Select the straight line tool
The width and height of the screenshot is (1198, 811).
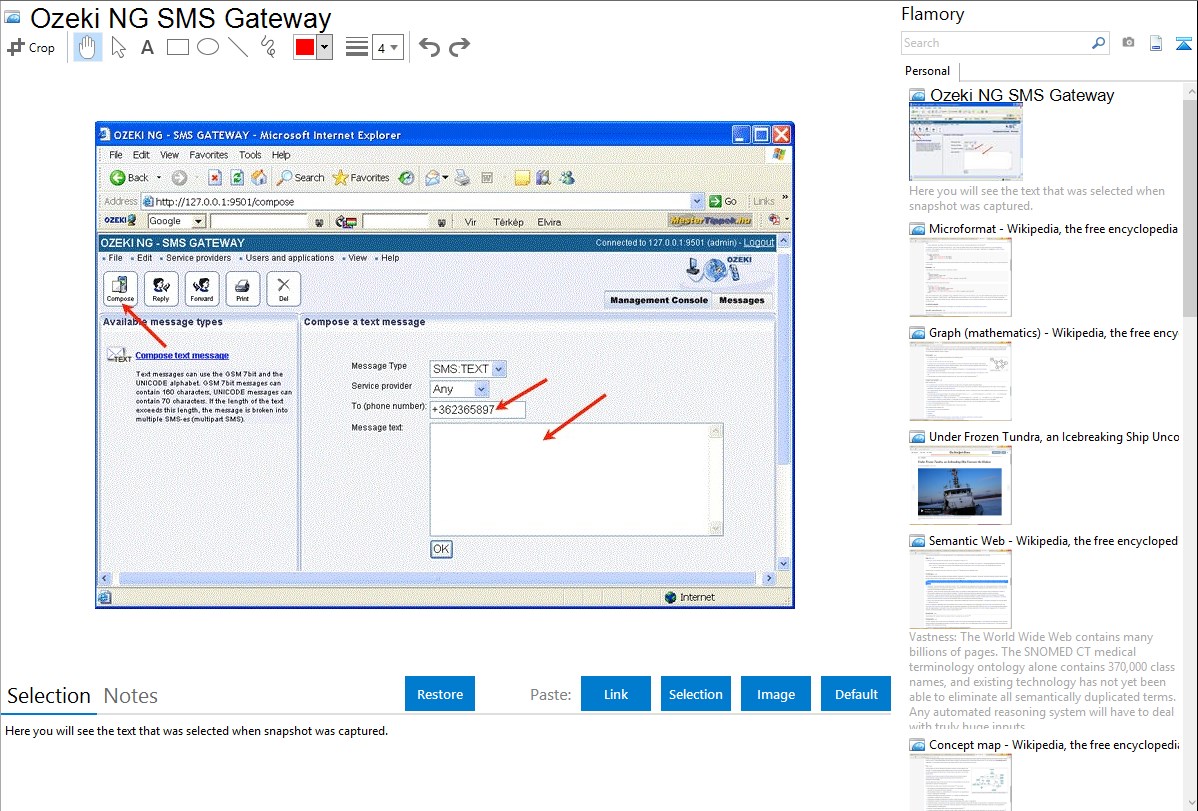(x=238, y=47)
